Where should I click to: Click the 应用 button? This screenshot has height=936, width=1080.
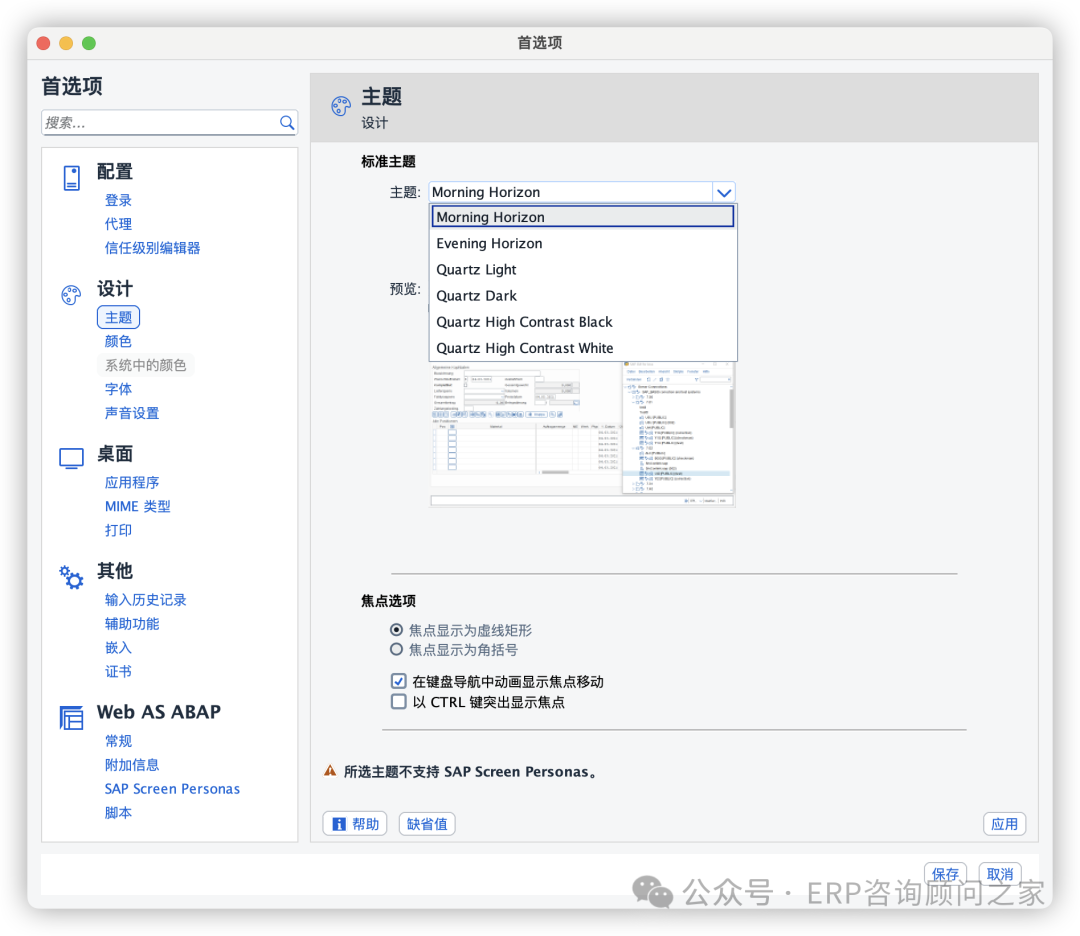pyautogui.click(x=1004, y=824)
